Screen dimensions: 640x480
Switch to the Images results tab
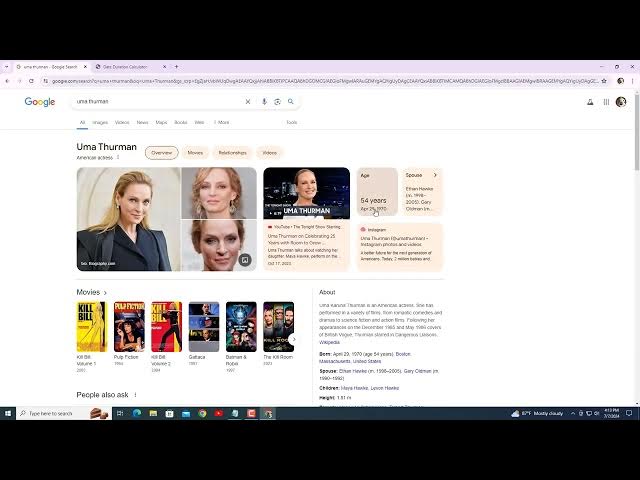tap(100, 122)
